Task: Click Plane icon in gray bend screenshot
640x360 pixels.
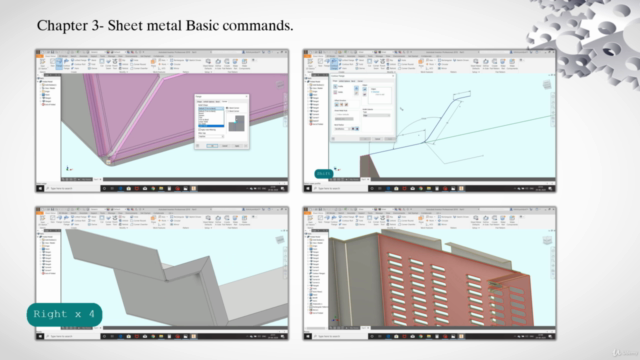Action: tap(153, 220)
